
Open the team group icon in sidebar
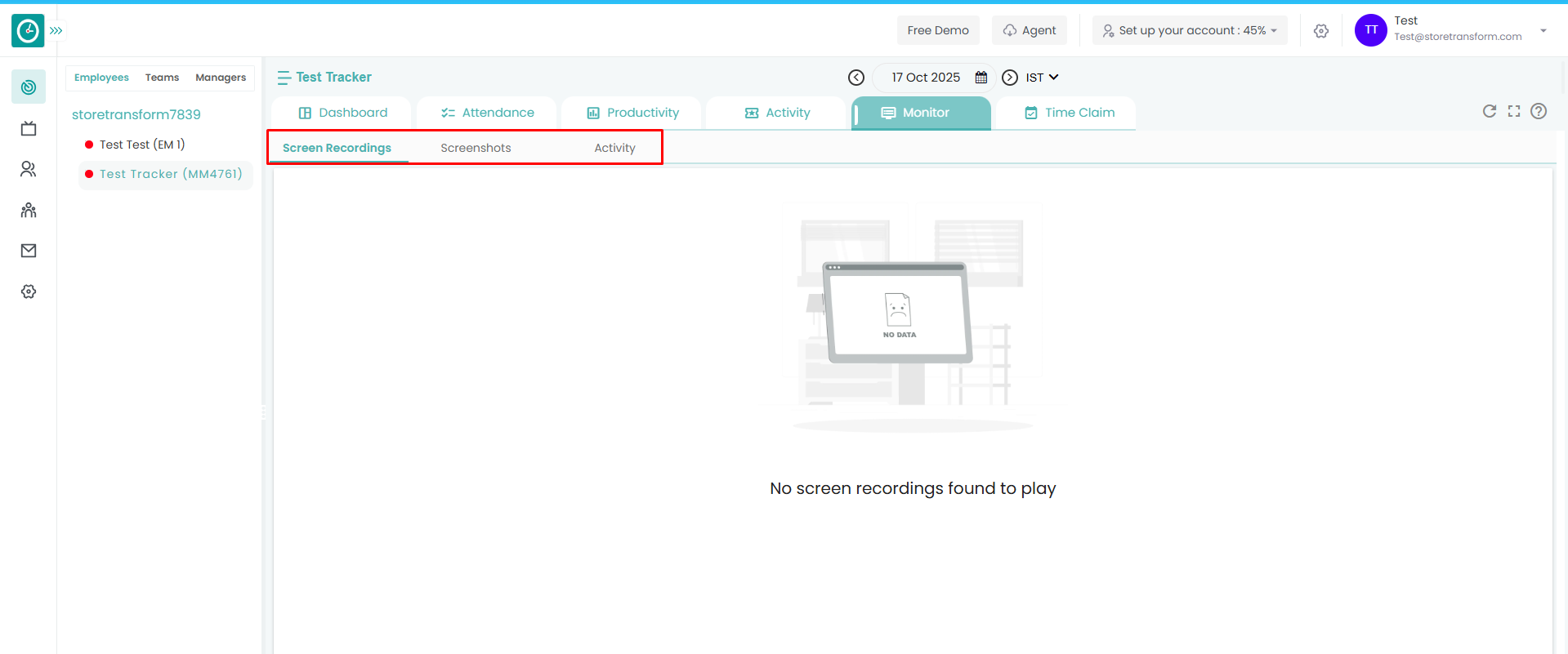(29, 210)
